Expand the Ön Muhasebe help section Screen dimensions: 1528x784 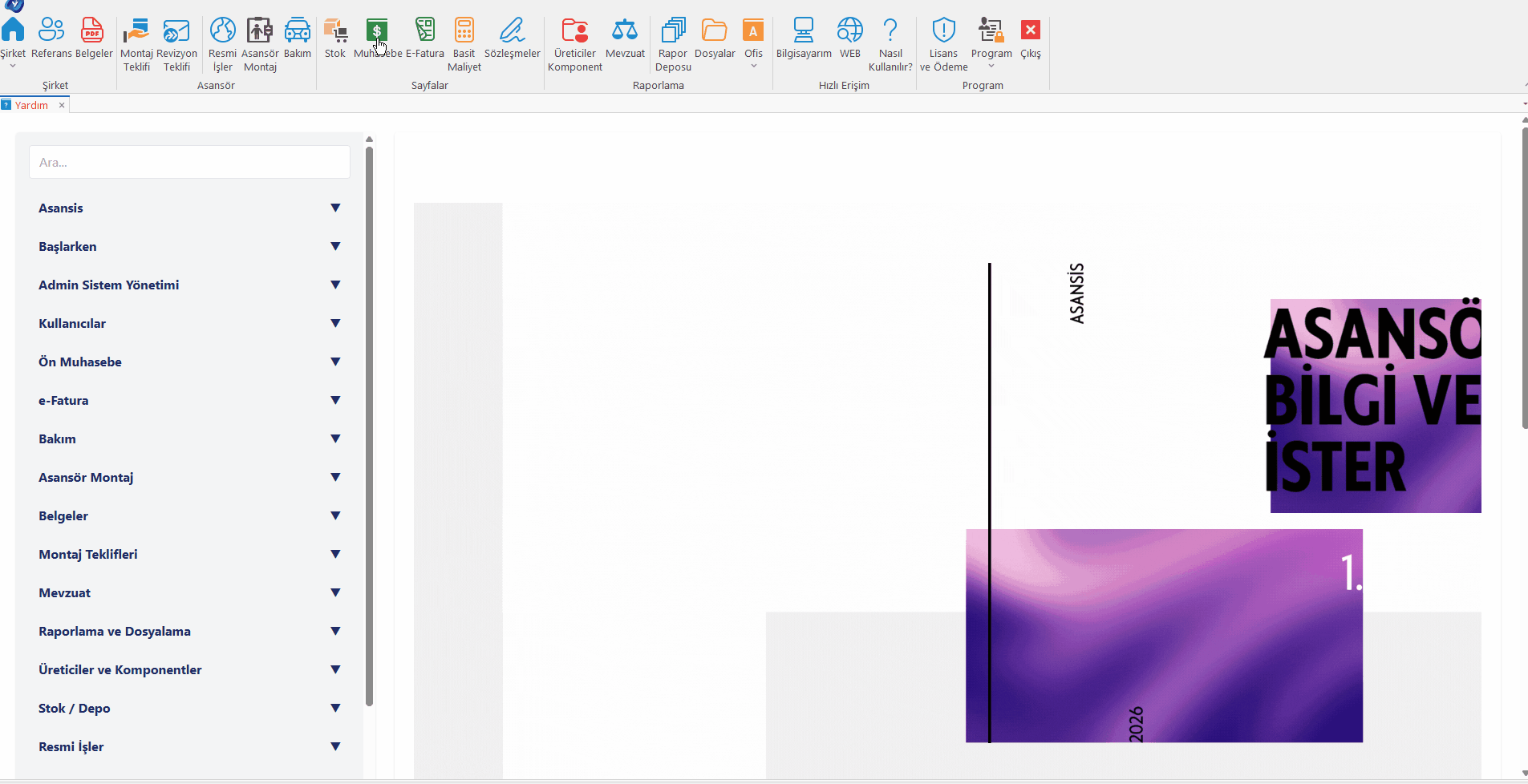coord(335,362)
